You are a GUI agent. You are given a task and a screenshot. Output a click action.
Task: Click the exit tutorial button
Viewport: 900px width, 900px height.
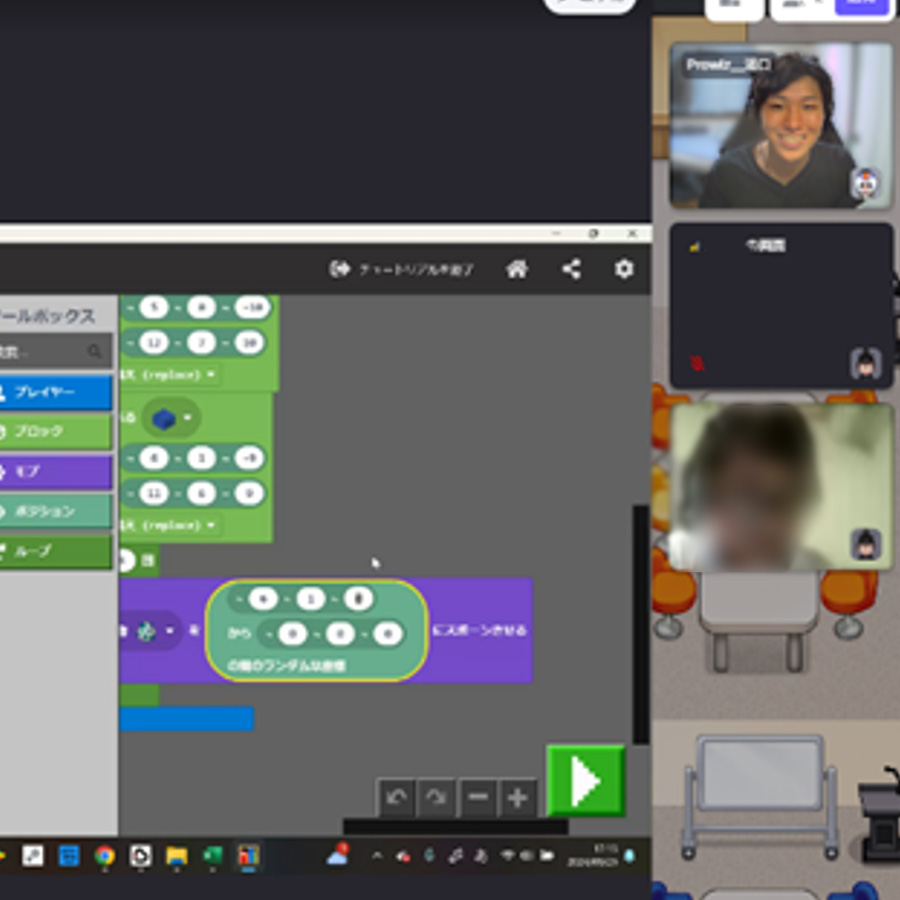tap(402, 270)
